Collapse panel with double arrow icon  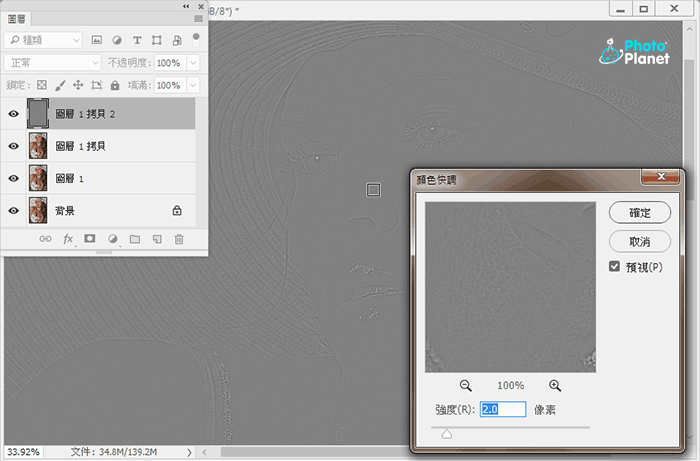pos(186,6)
